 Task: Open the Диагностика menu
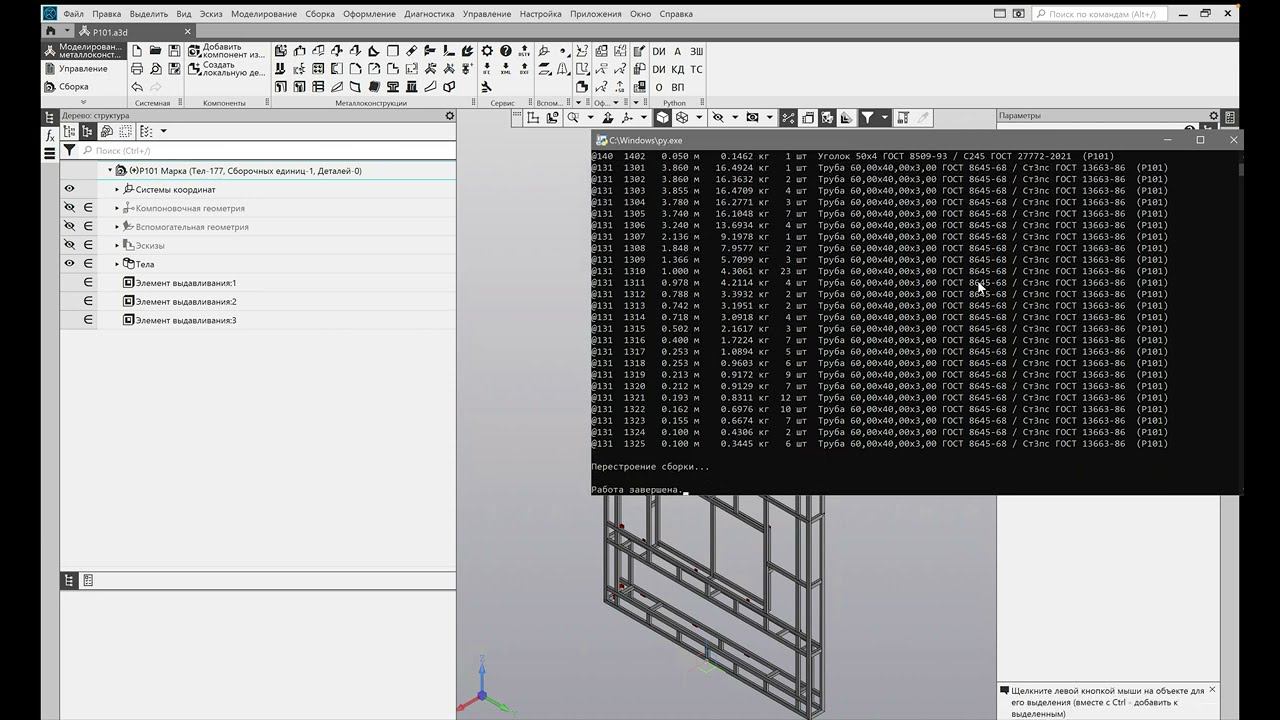point(429,14)
